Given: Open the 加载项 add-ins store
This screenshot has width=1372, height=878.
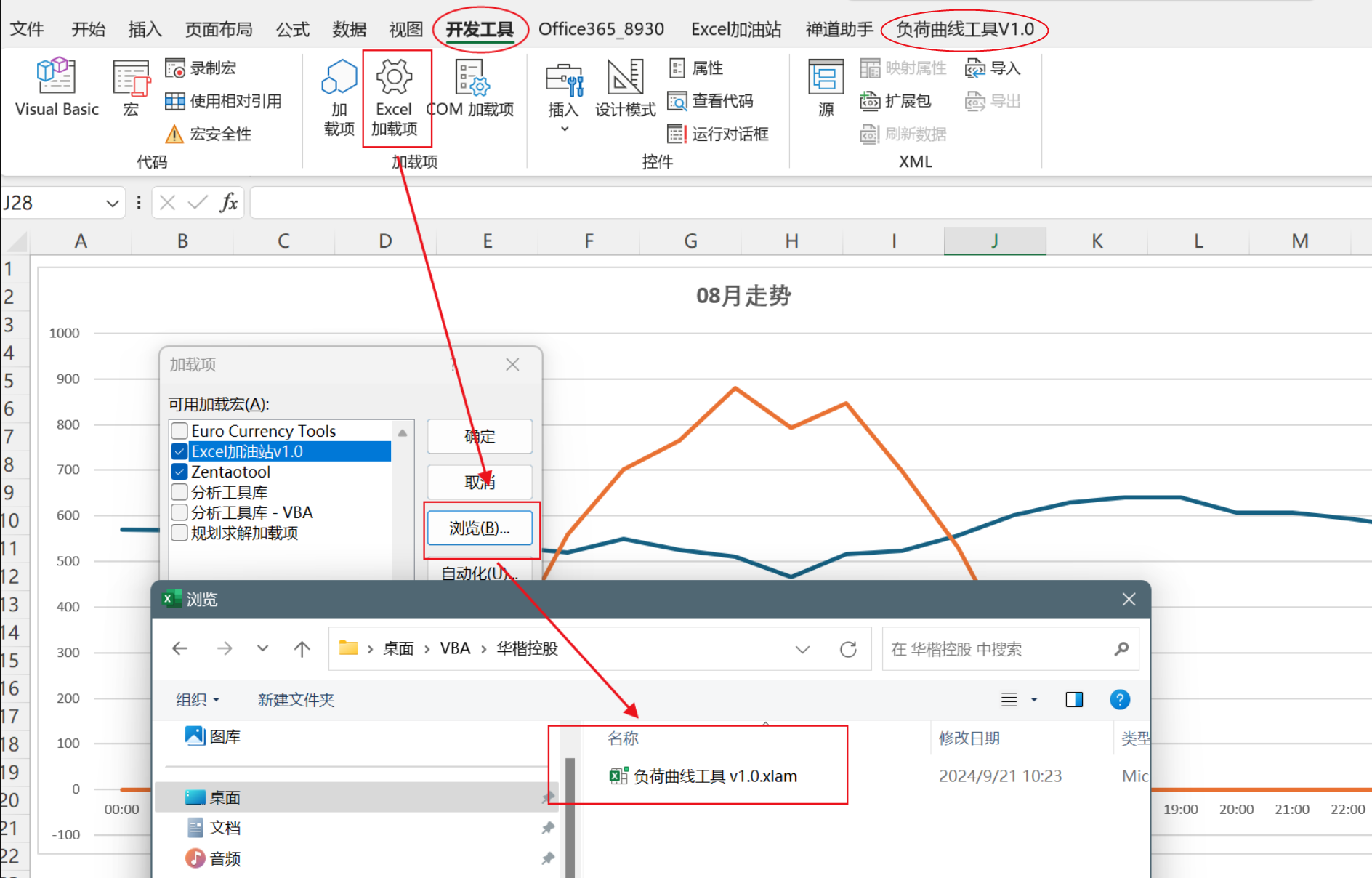Looking at the screenshot, I should click(x=339, y=97).
